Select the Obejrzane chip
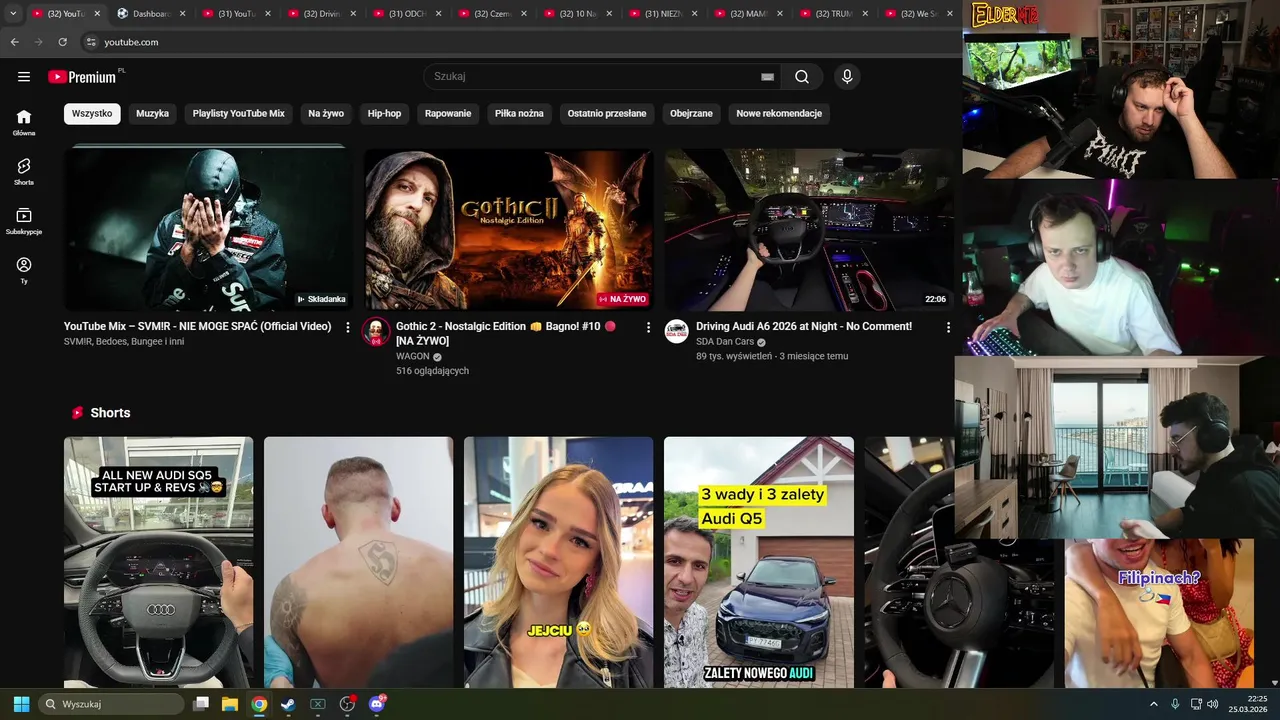Screen dimensions: 1280x720 coord(691,114)
